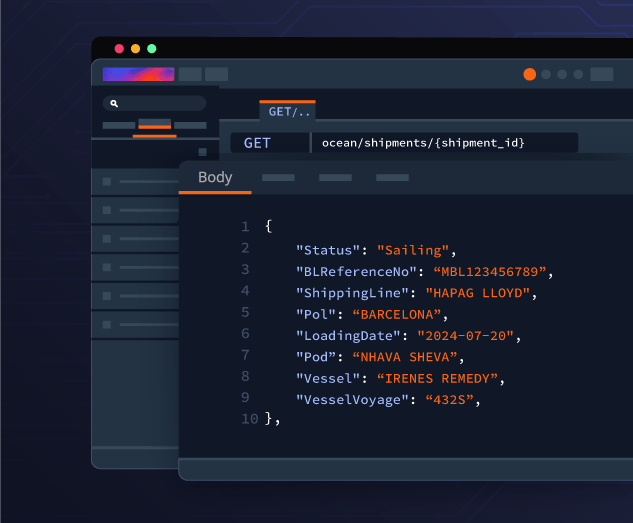Click the square icon of the first sidebar item

[x=106, y=182]
